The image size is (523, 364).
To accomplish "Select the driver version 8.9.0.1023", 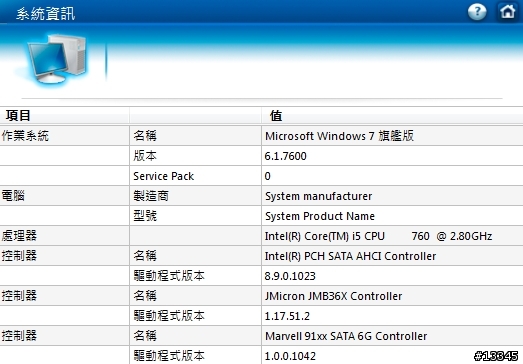I will click(290, 276).
